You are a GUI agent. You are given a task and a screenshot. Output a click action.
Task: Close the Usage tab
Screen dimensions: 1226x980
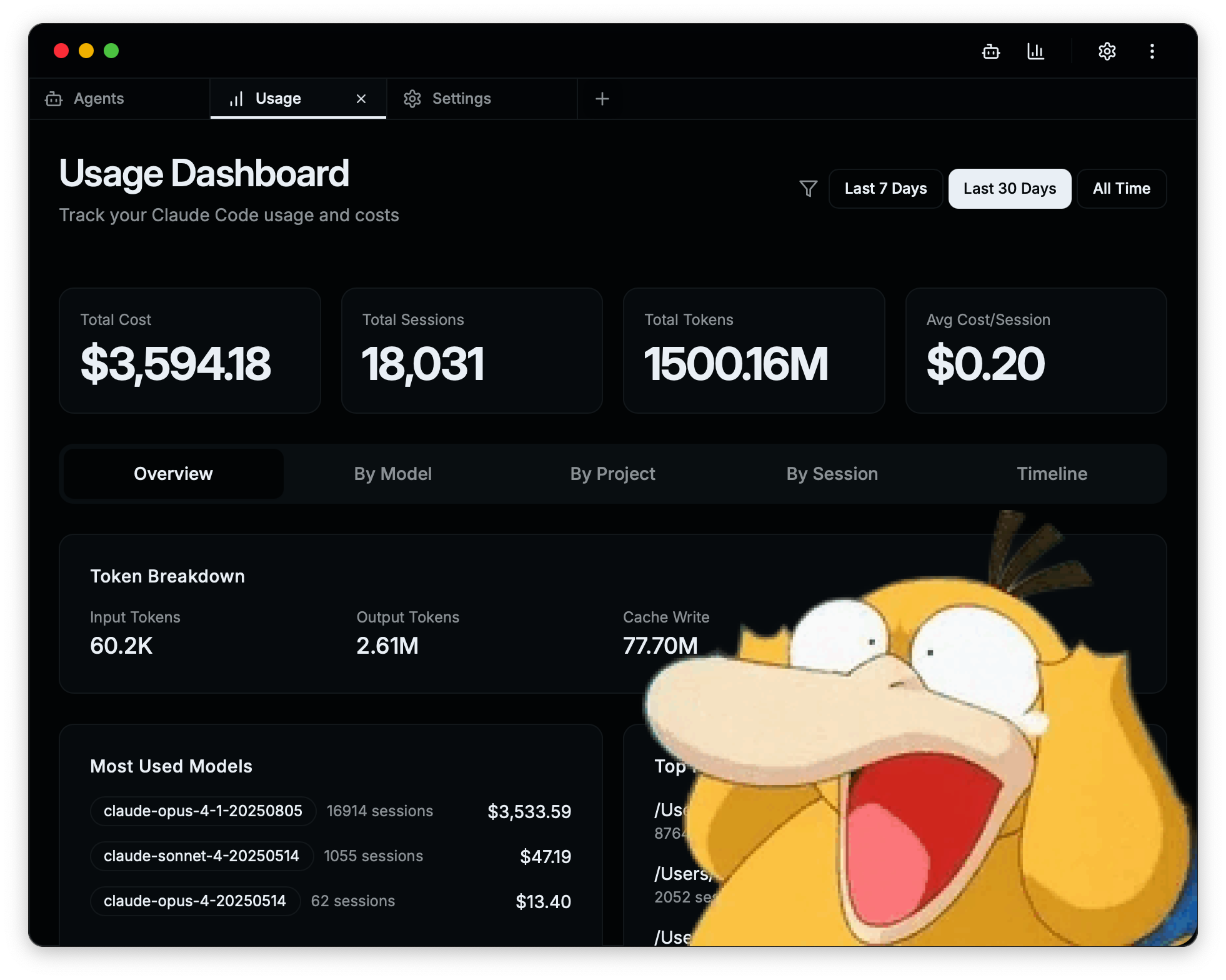click(x=361, y=99)
